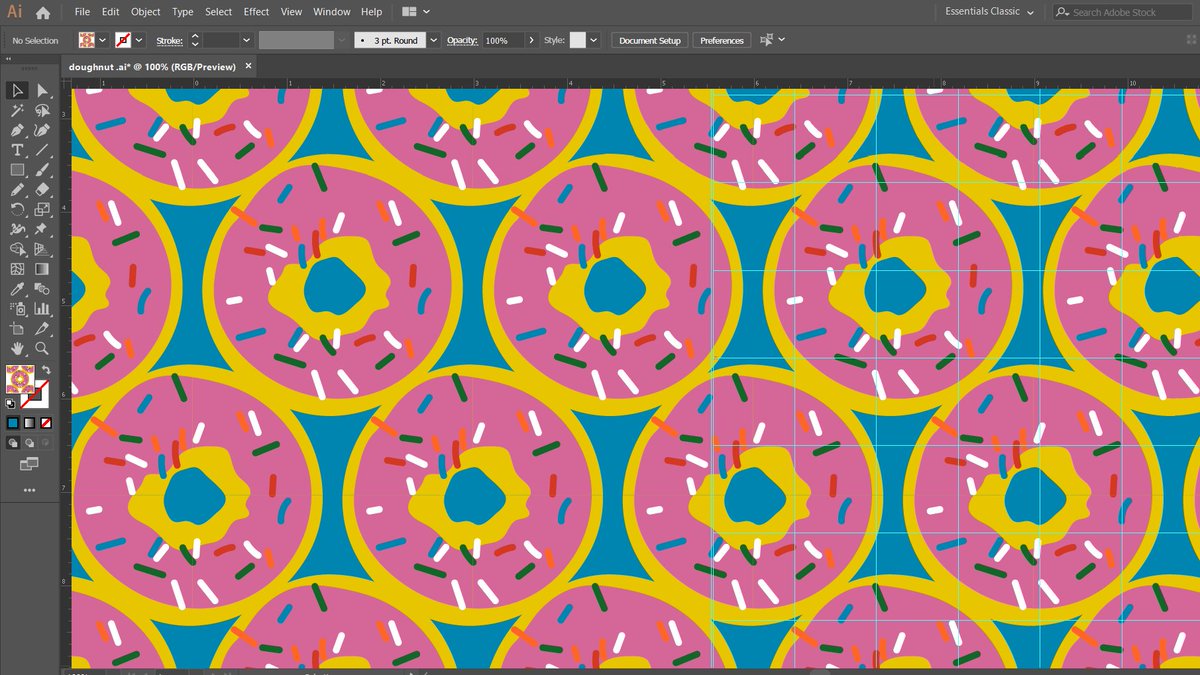Select the Rotate tool

pos(17,209)
